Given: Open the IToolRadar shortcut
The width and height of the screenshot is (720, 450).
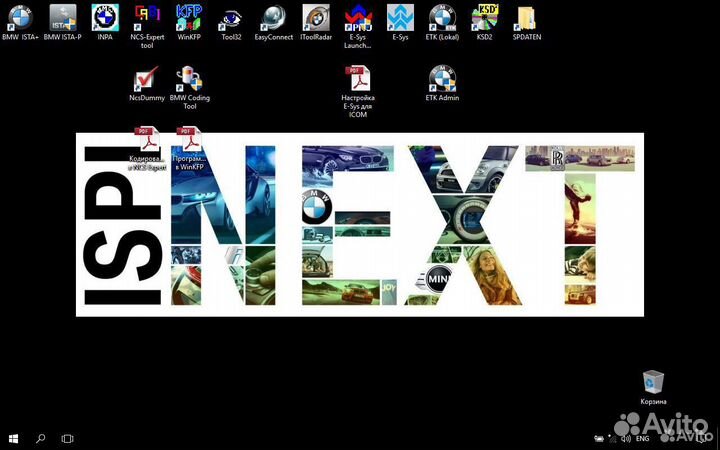Looking at the screenshot, I should 315,18.
